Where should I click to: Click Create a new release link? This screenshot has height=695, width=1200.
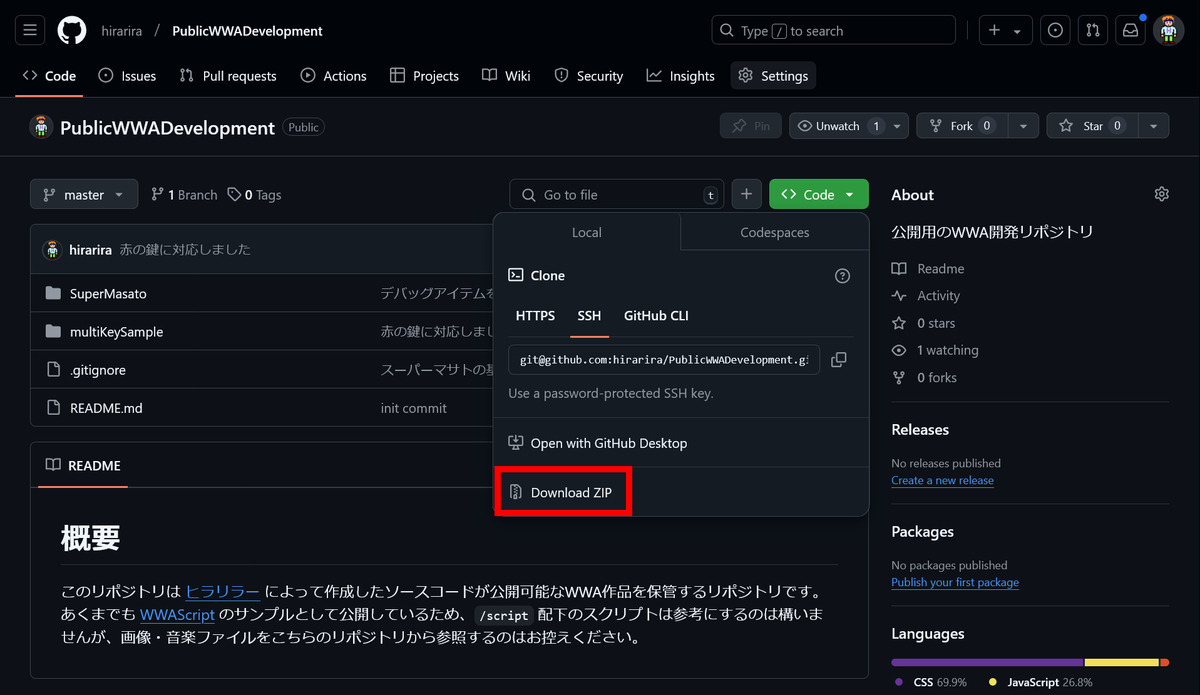click(x=942, y=480)
